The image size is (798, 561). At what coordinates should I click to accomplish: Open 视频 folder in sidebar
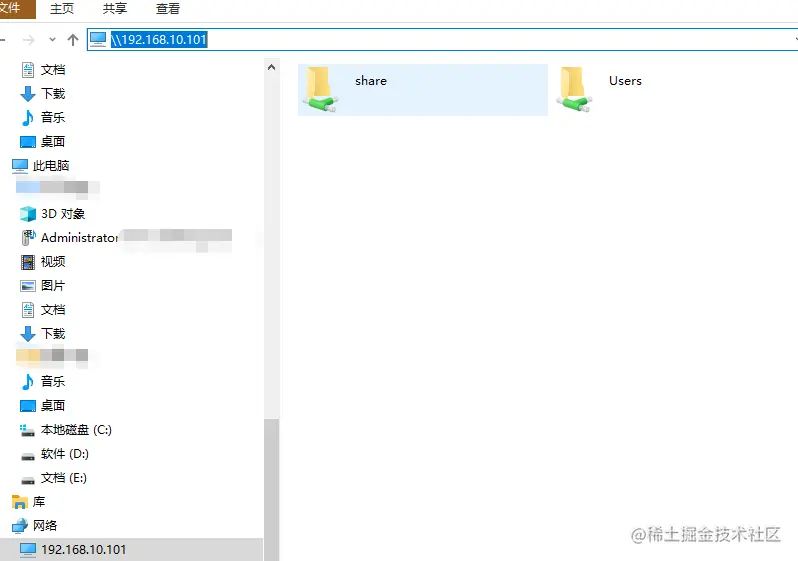53,262
